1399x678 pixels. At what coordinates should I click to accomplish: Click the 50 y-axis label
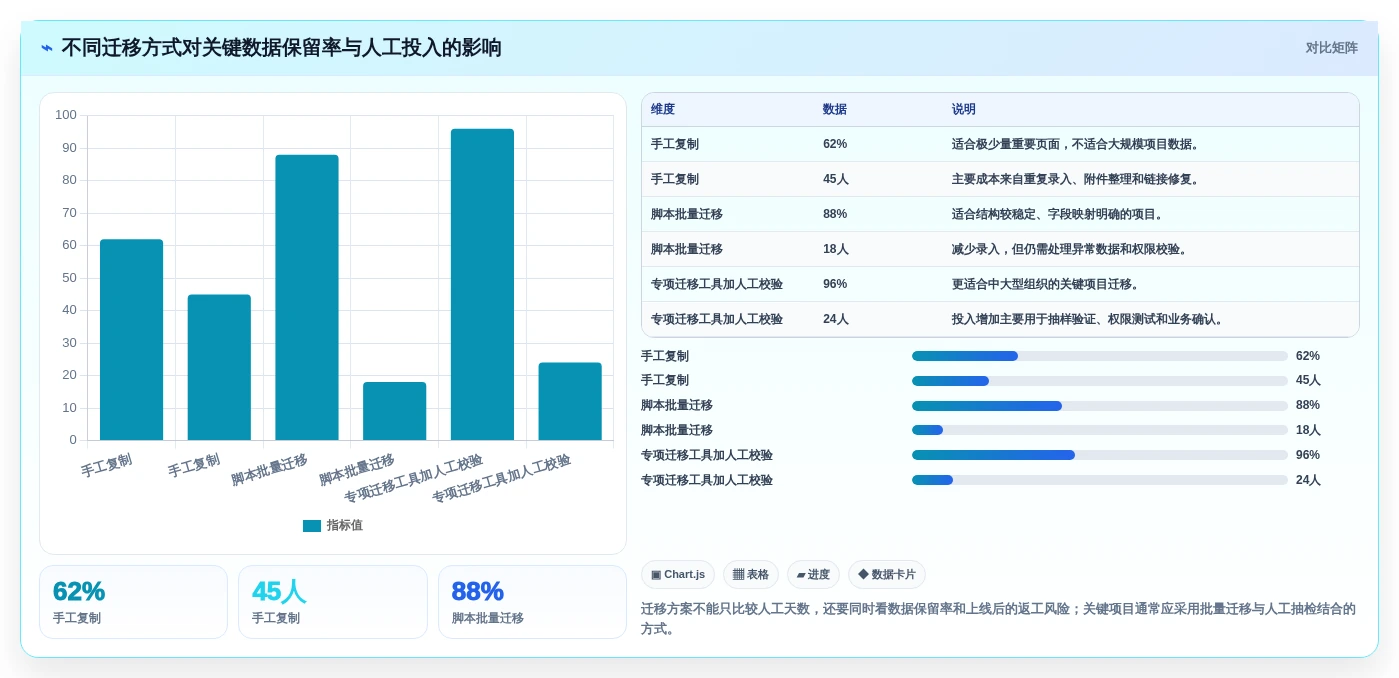pos(70,278)
